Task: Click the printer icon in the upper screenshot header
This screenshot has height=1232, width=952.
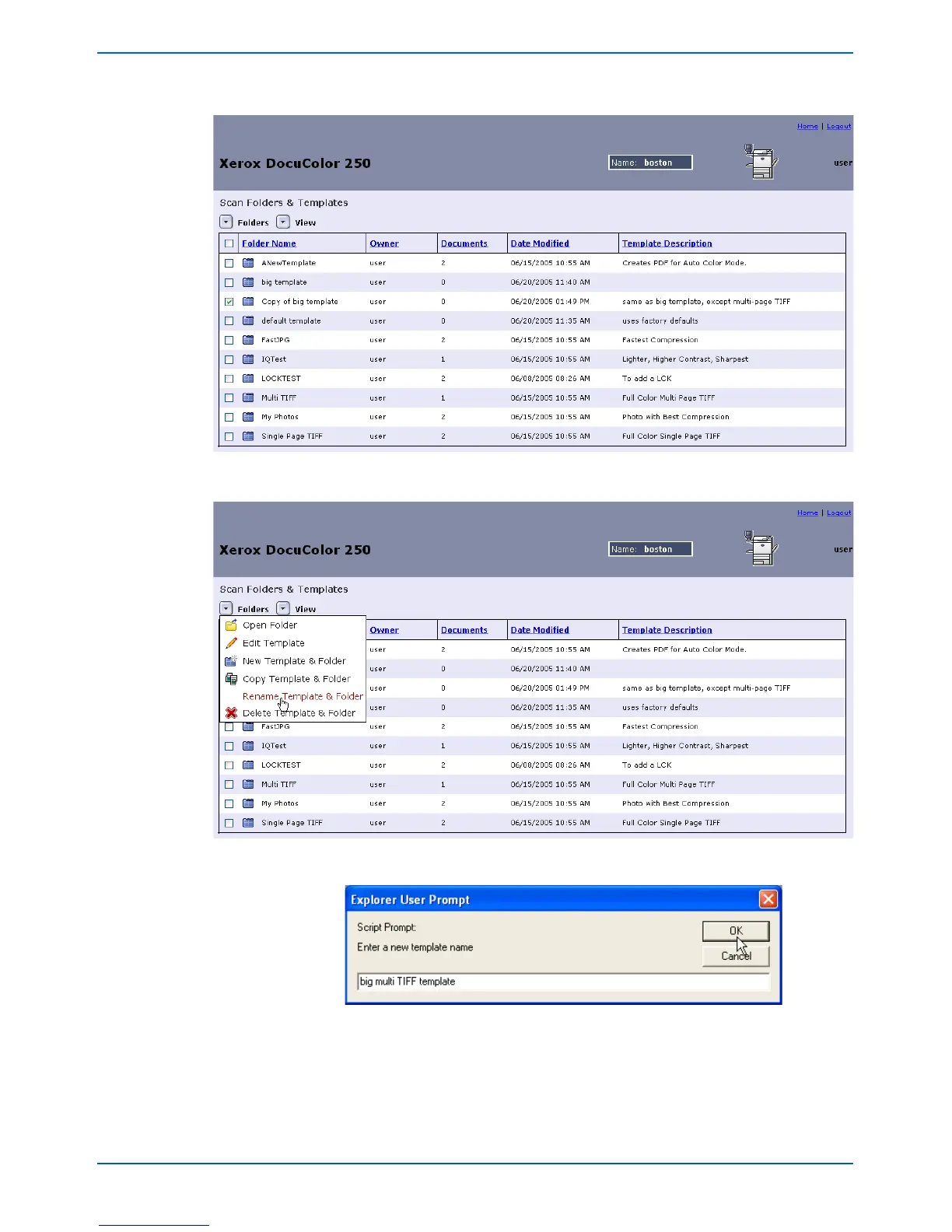Action: tap(761, 161)
